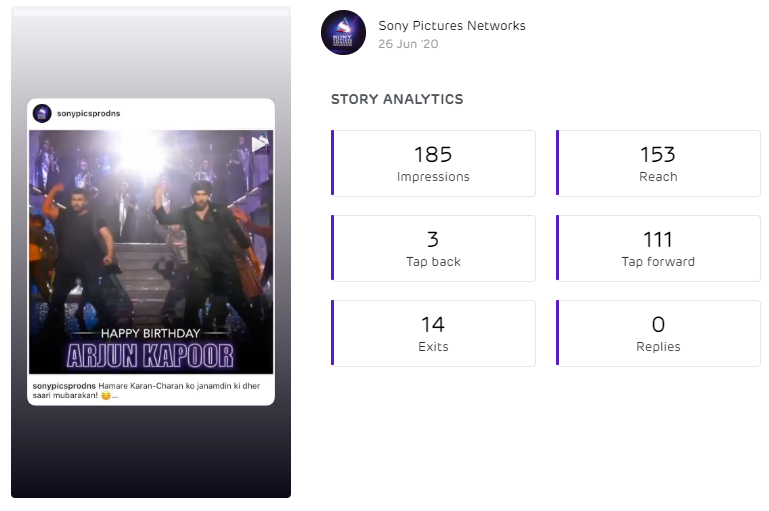769x511 pixels.
Task: Click the STORY ANALYTICS heading
Action: click(x=397, y=99)
